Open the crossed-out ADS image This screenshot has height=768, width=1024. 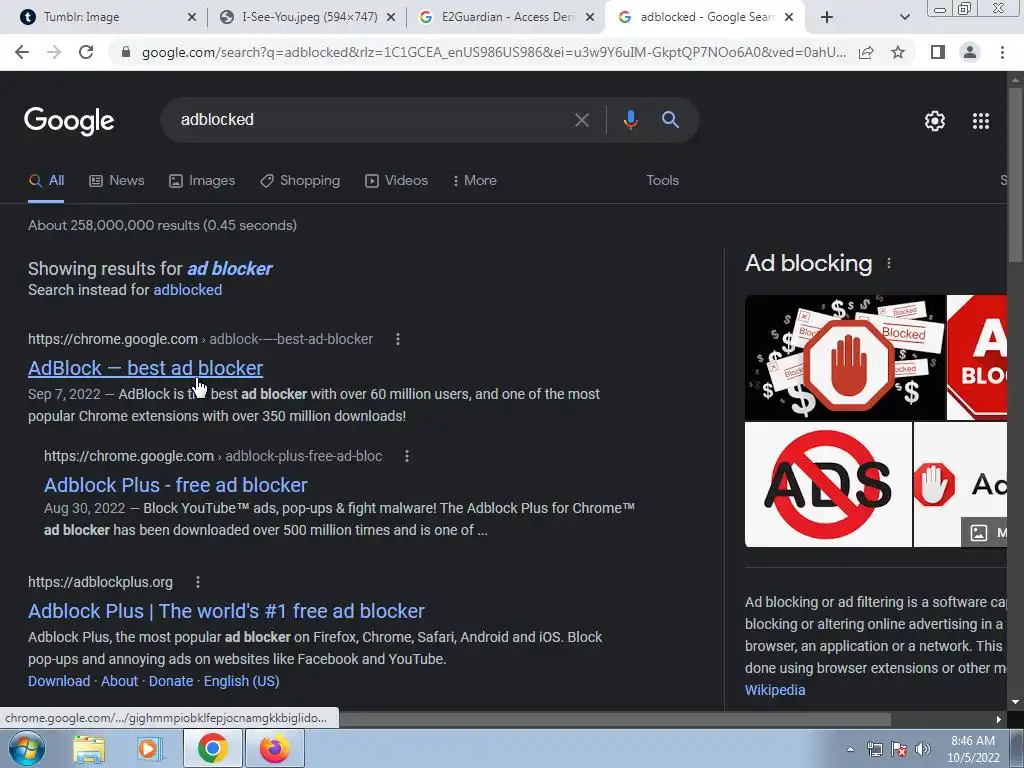click(828, 485)
